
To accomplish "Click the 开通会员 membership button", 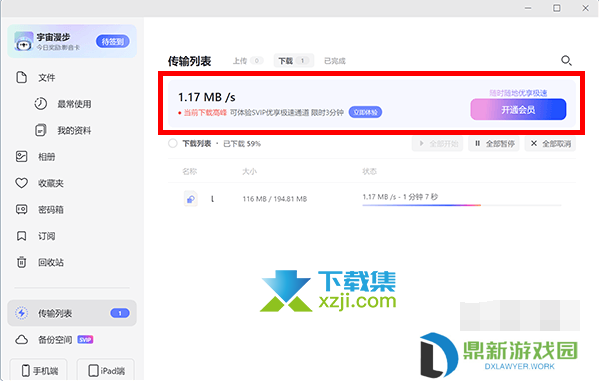I will pyautogui.click(x=518, y=110).
